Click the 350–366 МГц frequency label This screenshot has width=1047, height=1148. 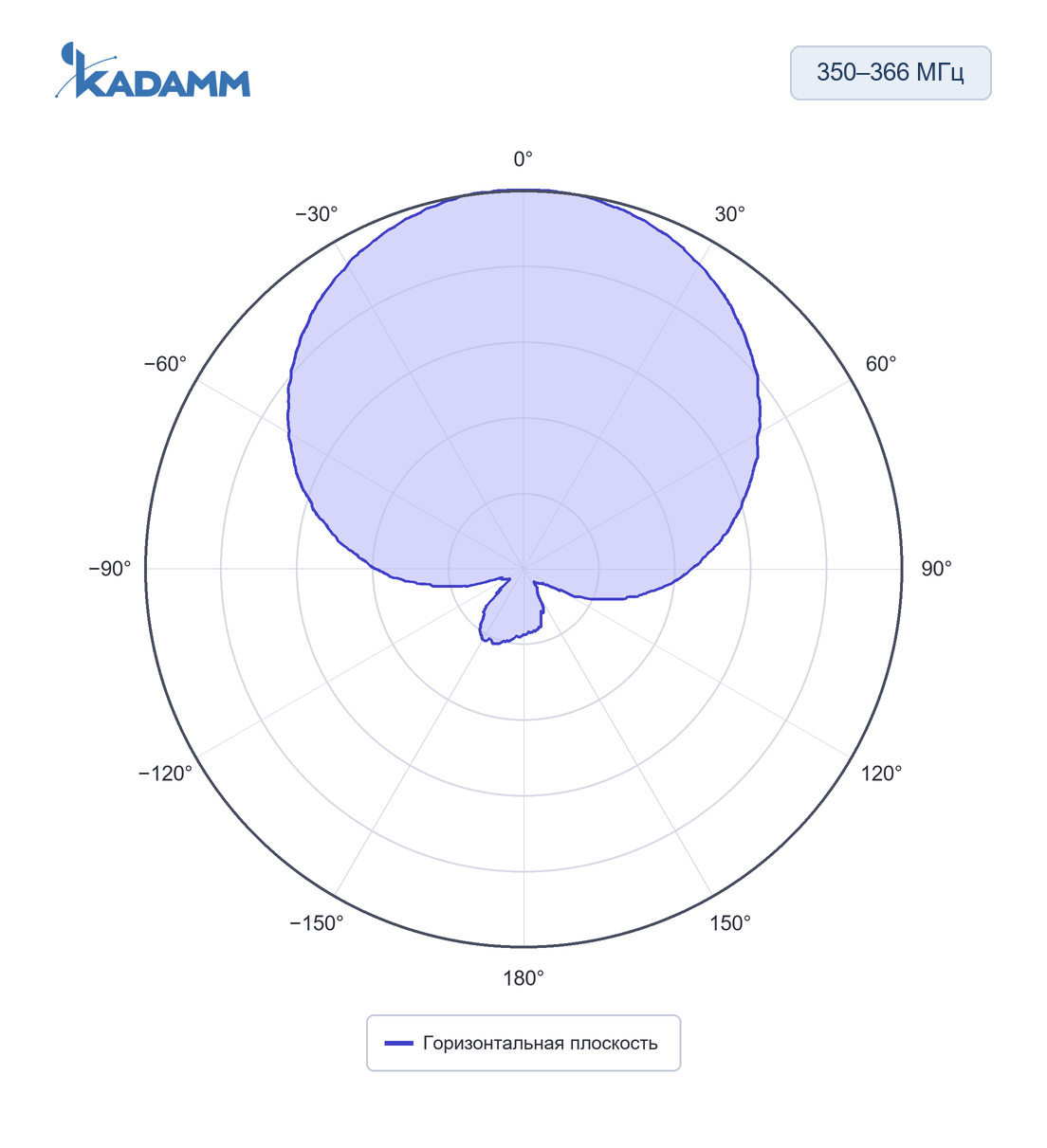point(891,72)
